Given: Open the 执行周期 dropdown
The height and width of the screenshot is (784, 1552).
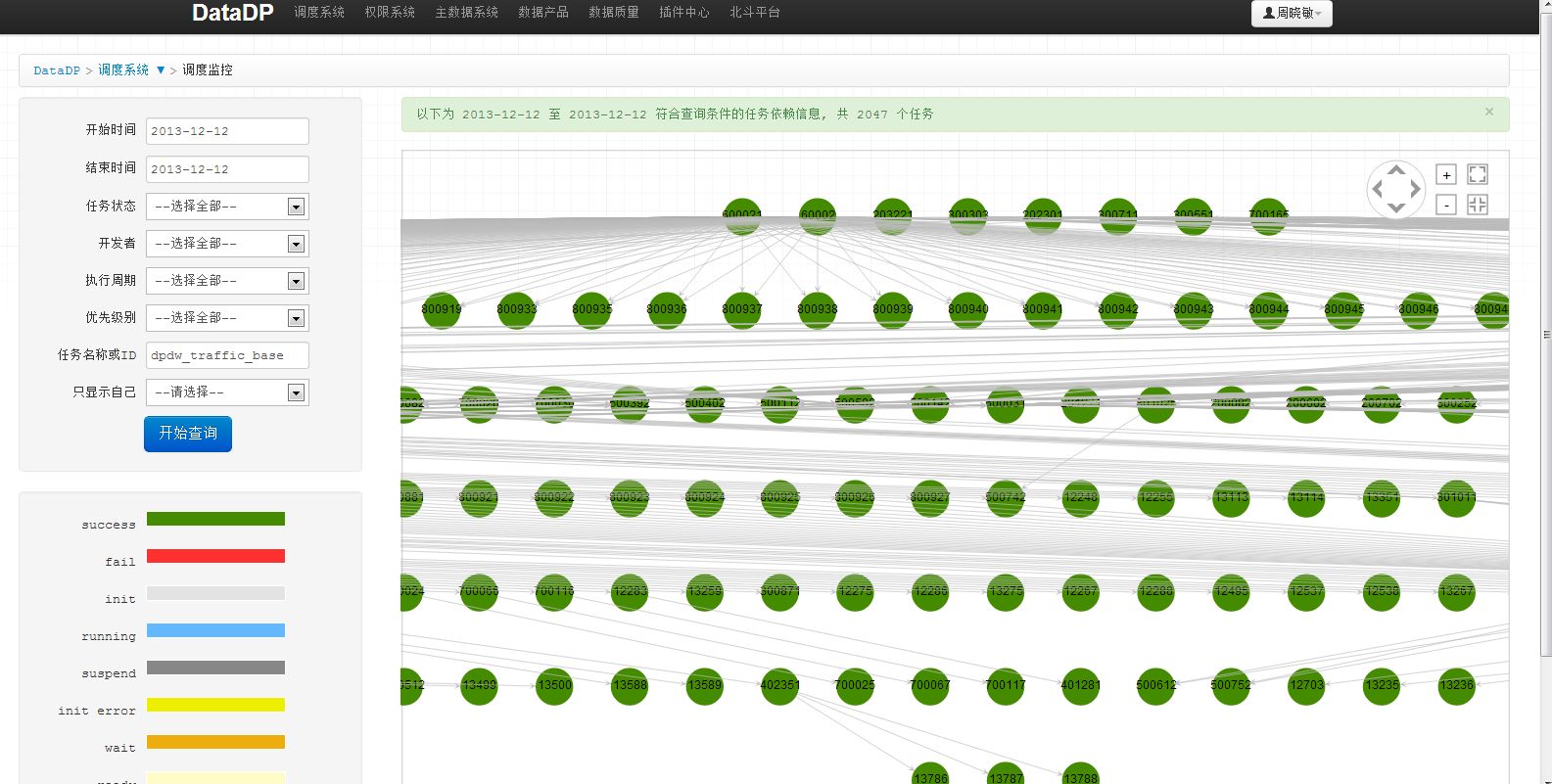Looking at the screenshot, I should click(227, 281).
